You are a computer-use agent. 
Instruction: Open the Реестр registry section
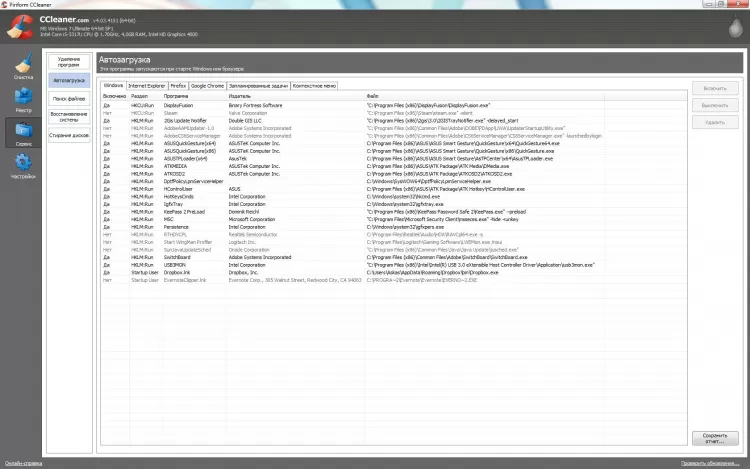point(23,99)
